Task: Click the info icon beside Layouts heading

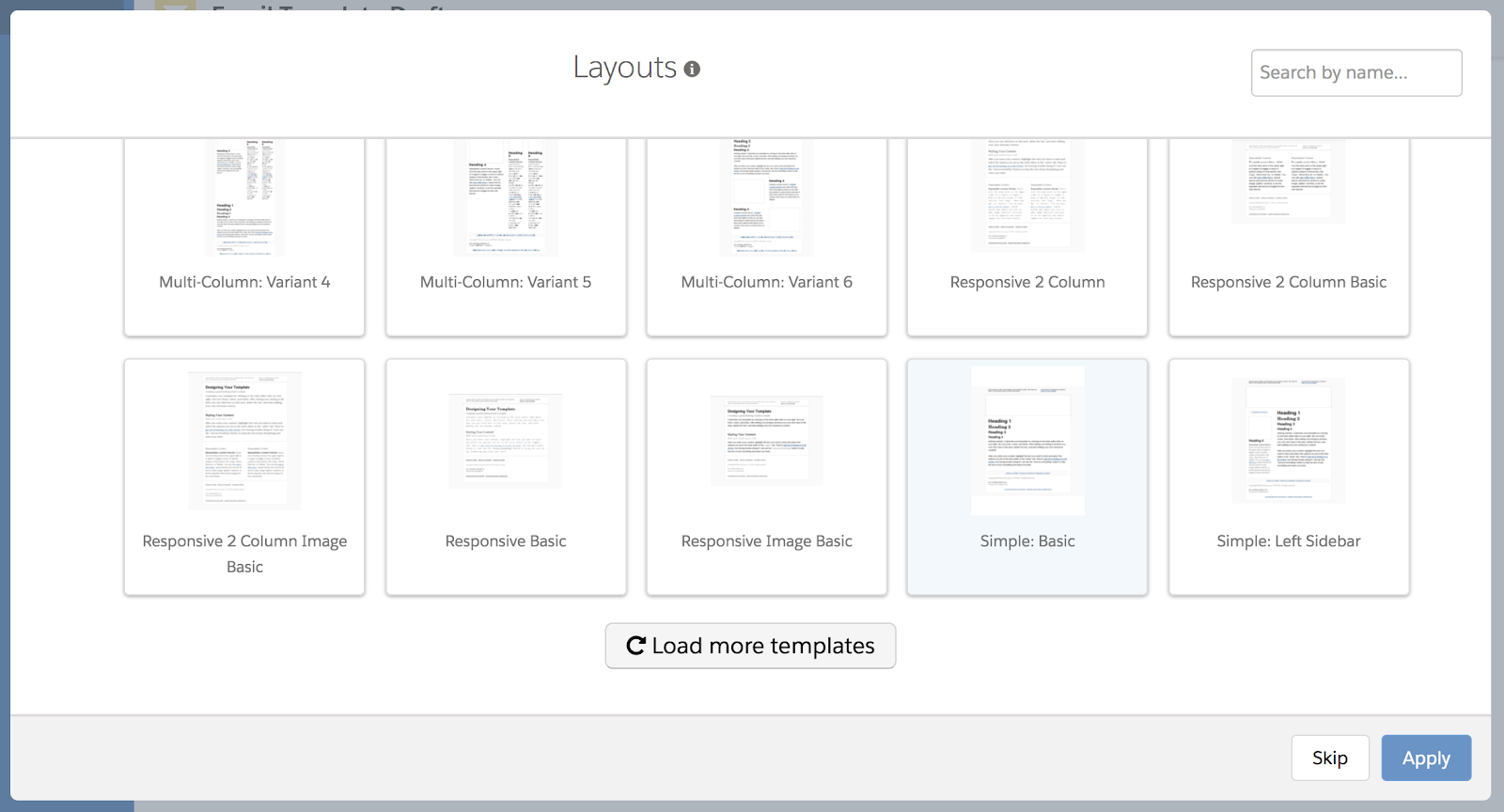Action: pyautogui.click(x=692, y=69)
